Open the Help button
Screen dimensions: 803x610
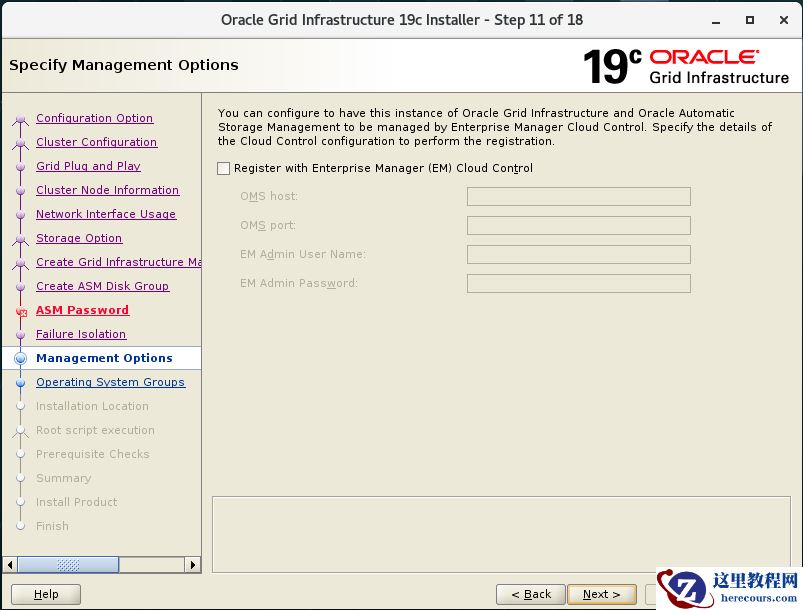click(x=46, y=595)
